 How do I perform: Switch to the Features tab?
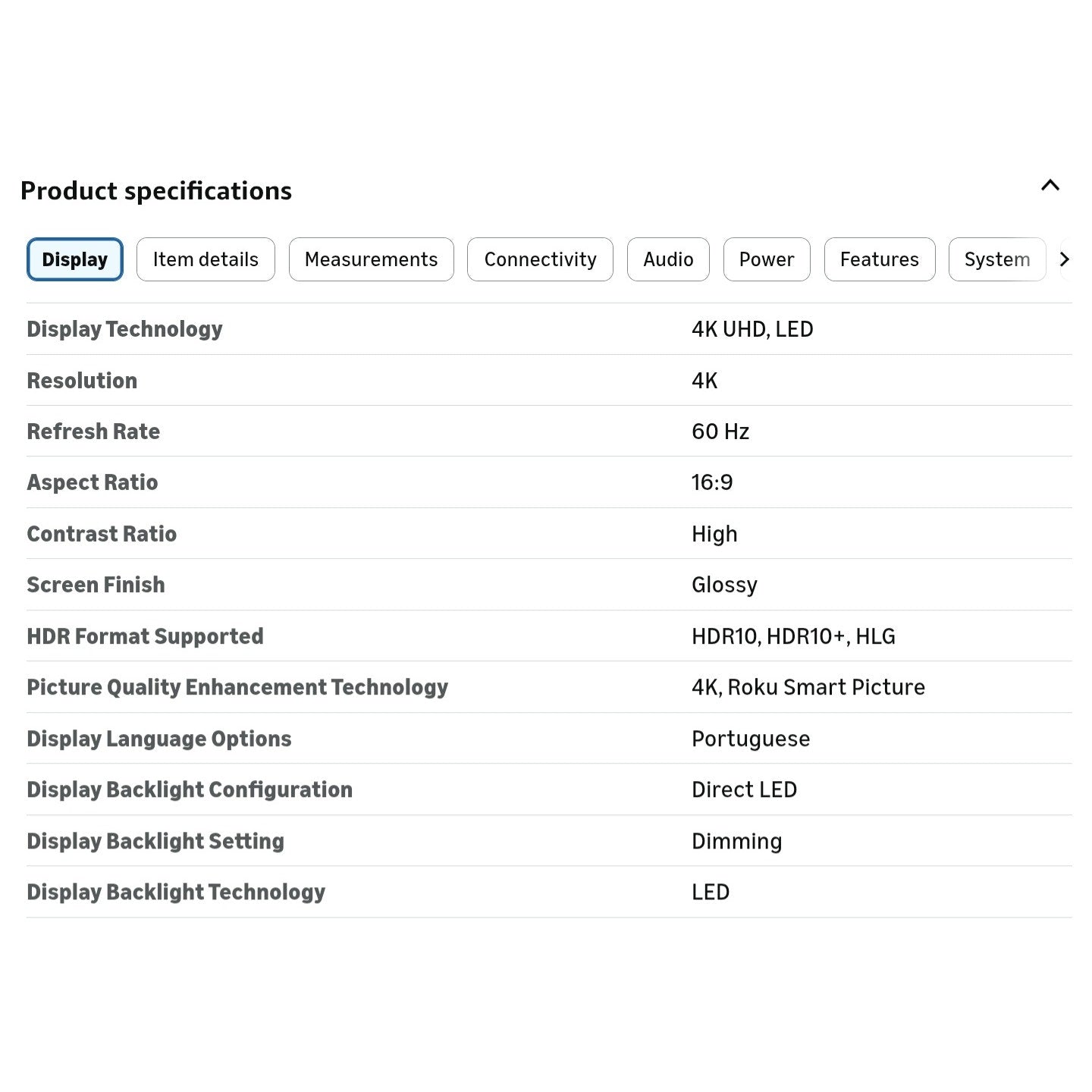(x=879, y=259)
